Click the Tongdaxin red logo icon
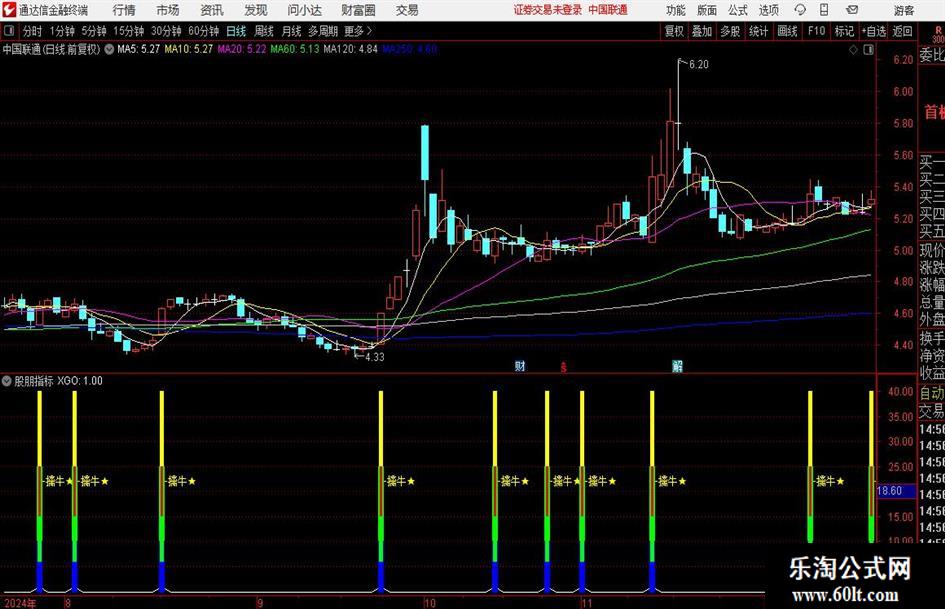Screen dimensions: 945x609 click(9, 10)
